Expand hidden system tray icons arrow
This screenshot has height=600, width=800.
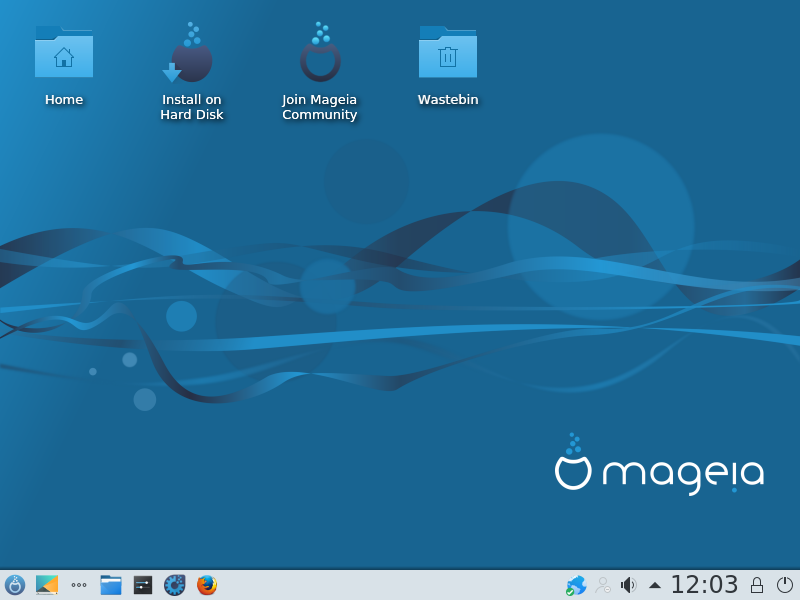655,585
